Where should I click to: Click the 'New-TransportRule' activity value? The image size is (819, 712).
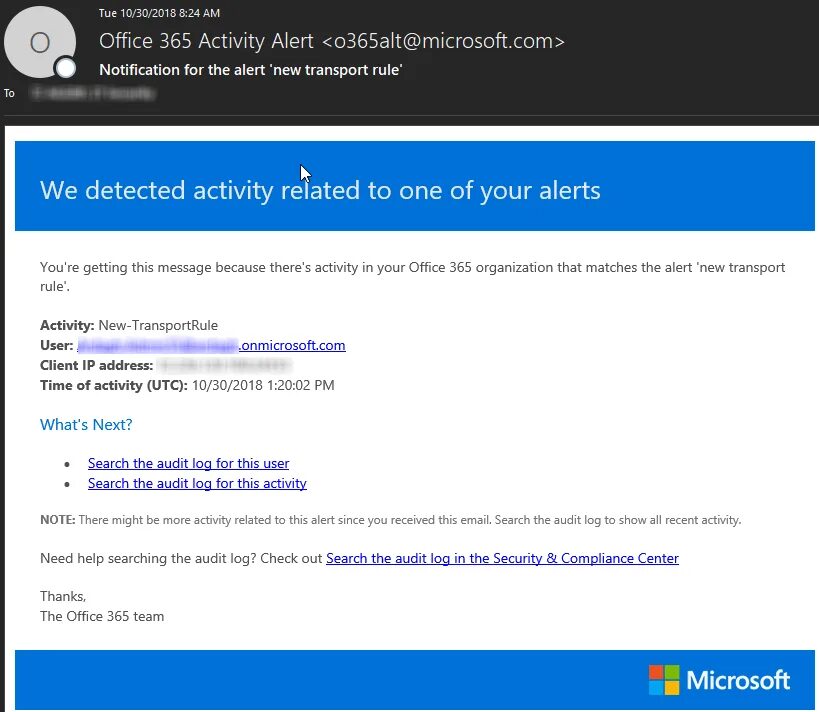point(158,325)
